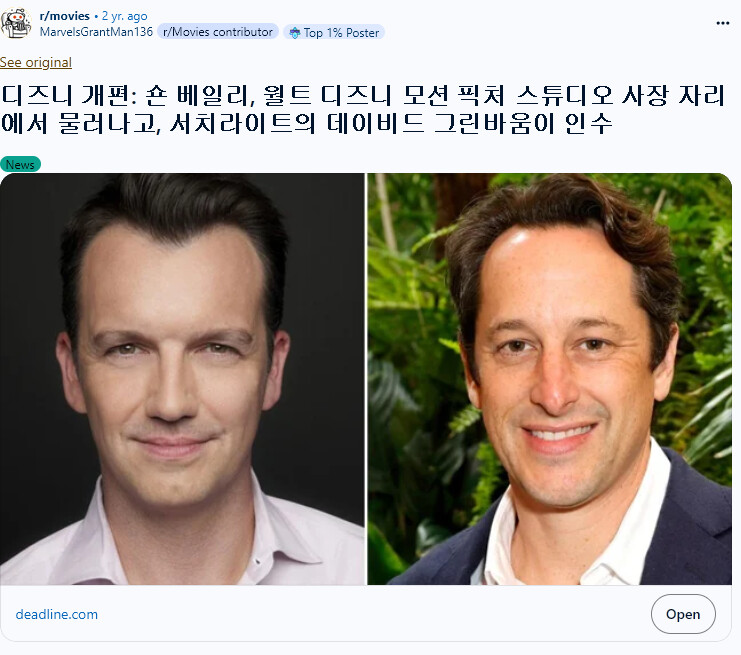Screen dimensions: 741x655
Task: Click the r/Movies contributor badge
Action: (x=218, y=32)
